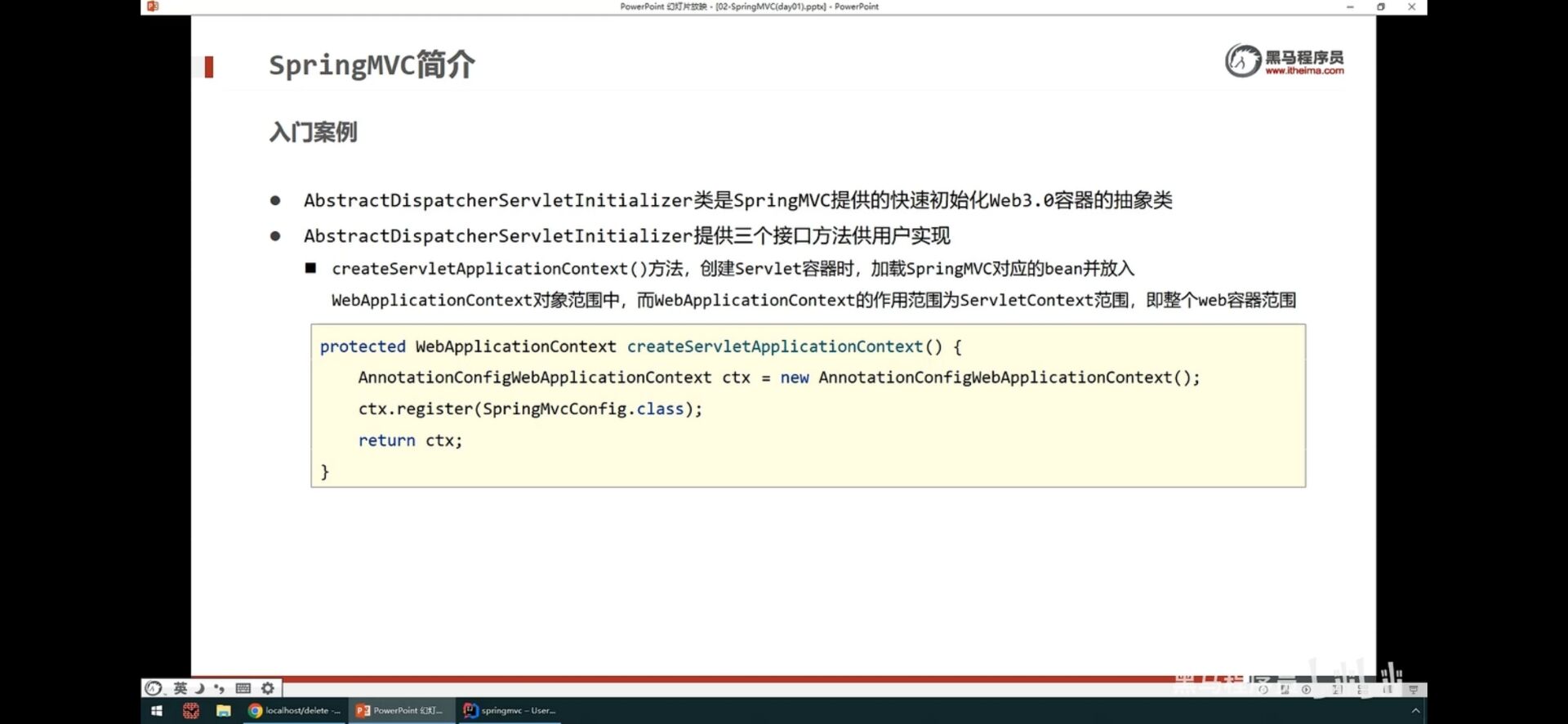Click the createServletApplicationContext()方法 sub-bullet

[733, 269]
